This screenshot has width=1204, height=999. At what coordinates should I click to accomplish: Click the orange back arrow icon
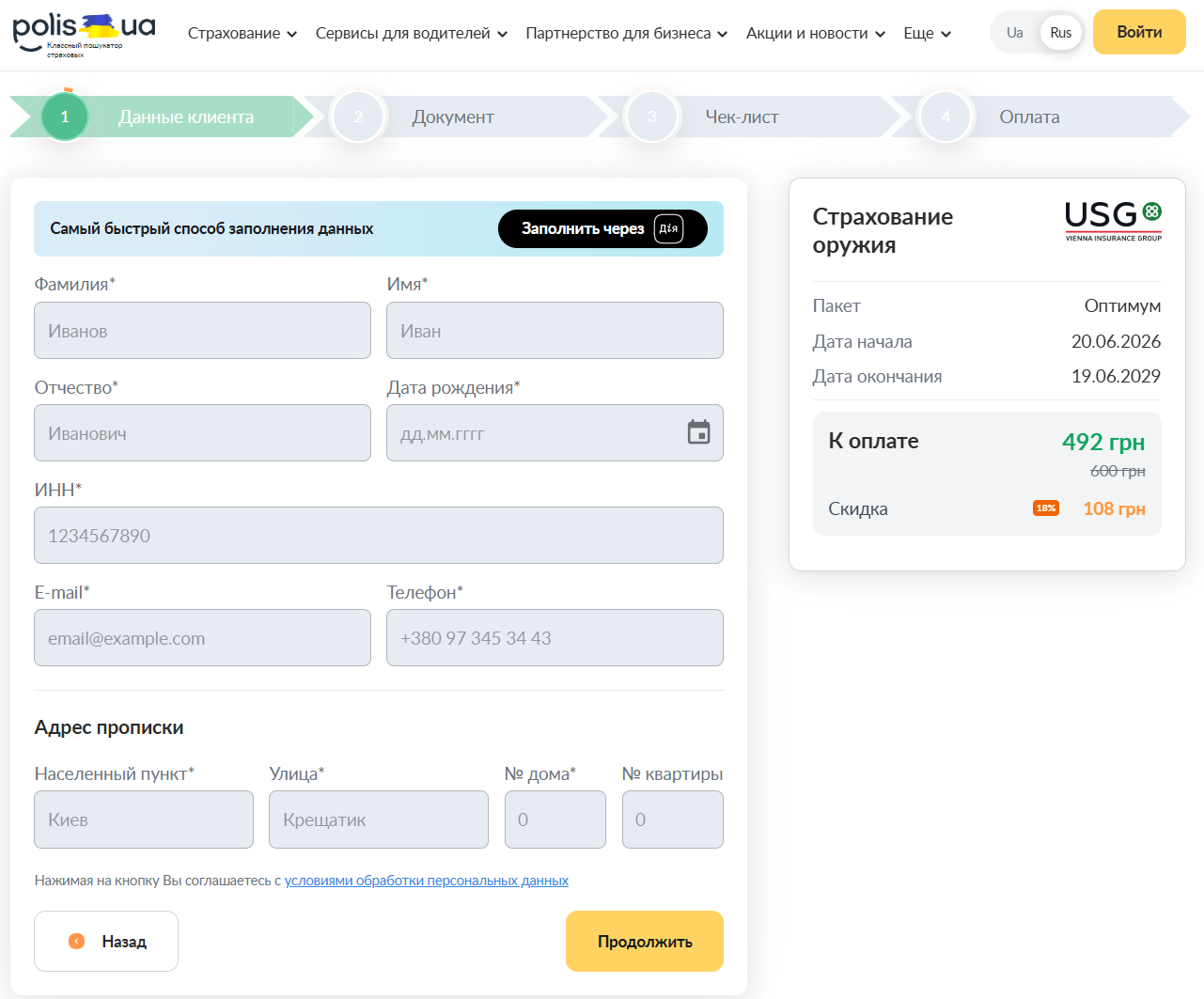(77, 941)
